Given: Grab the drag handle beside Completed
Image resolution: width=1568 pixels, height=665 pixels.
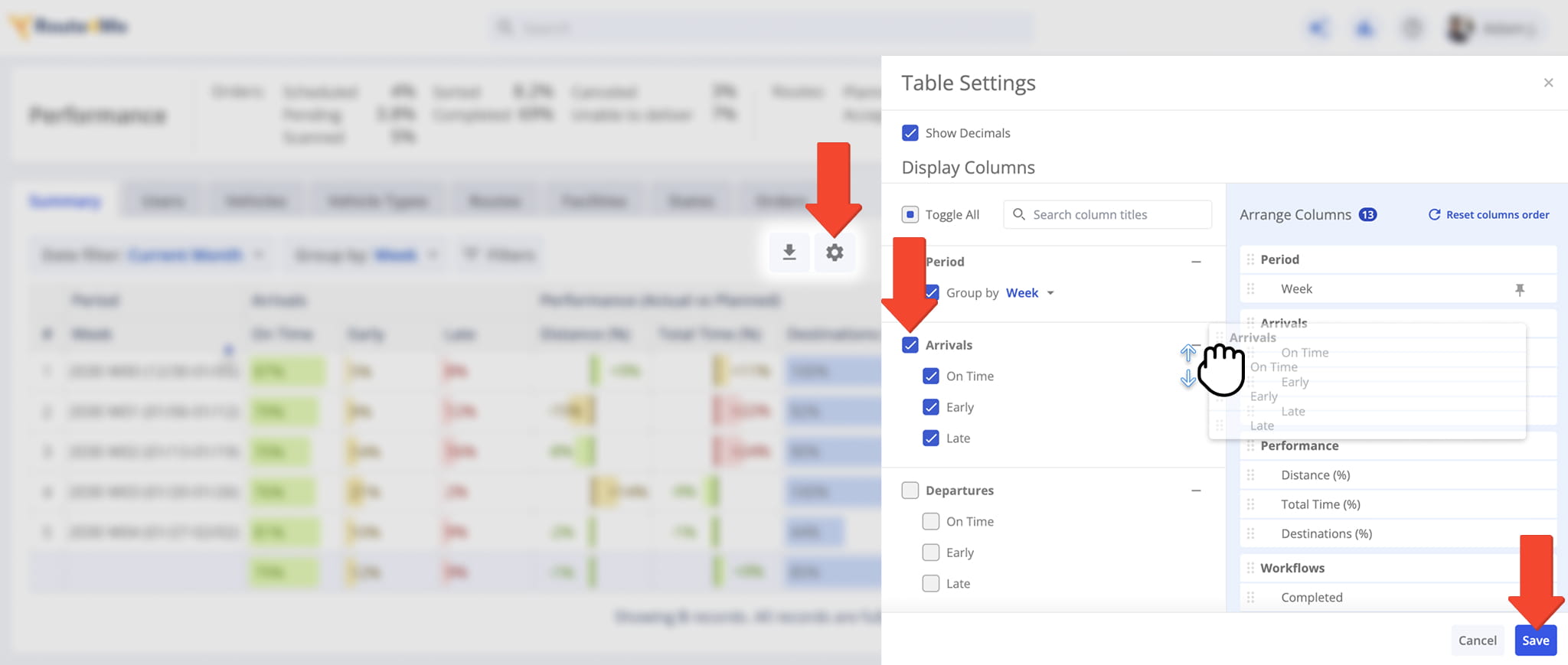Looking at the screenshot, I should tap(1250, 598).
